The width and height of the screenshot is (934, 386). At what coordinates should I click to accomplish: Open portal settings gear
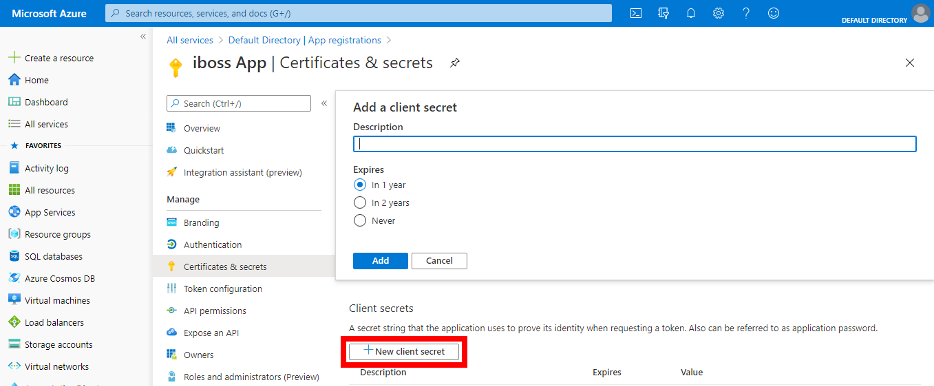point(718,13)
